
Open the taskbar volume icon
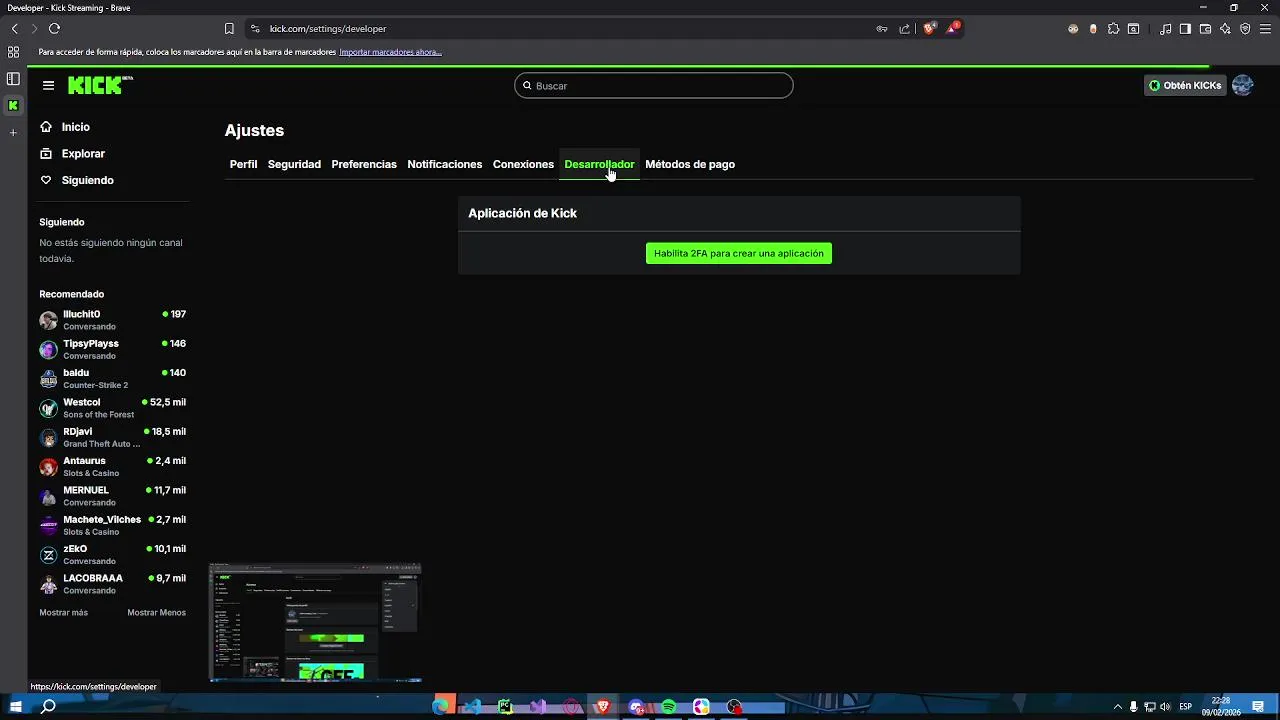1165,707
